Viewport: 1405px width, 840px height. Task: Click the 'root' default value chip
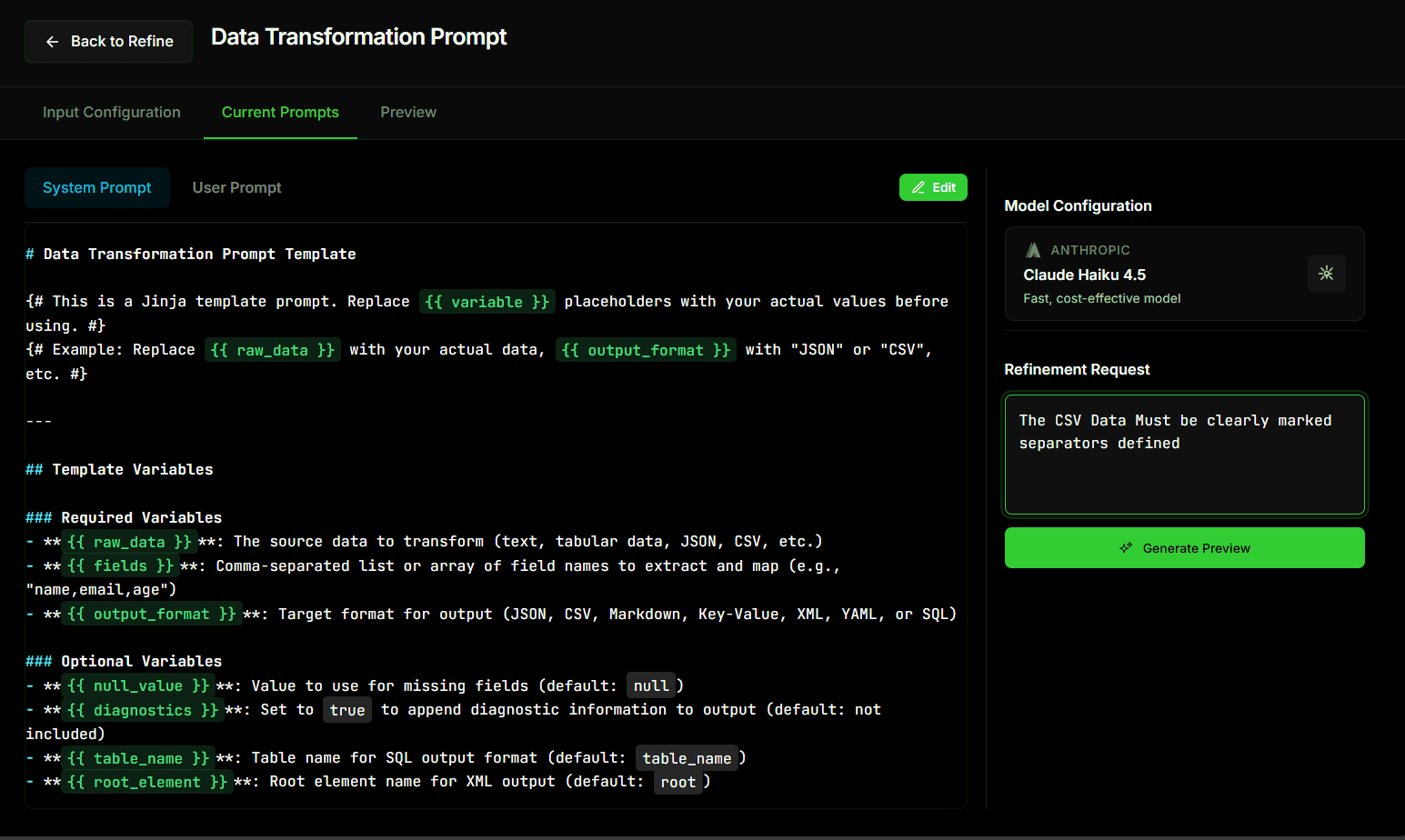[678, 782]
